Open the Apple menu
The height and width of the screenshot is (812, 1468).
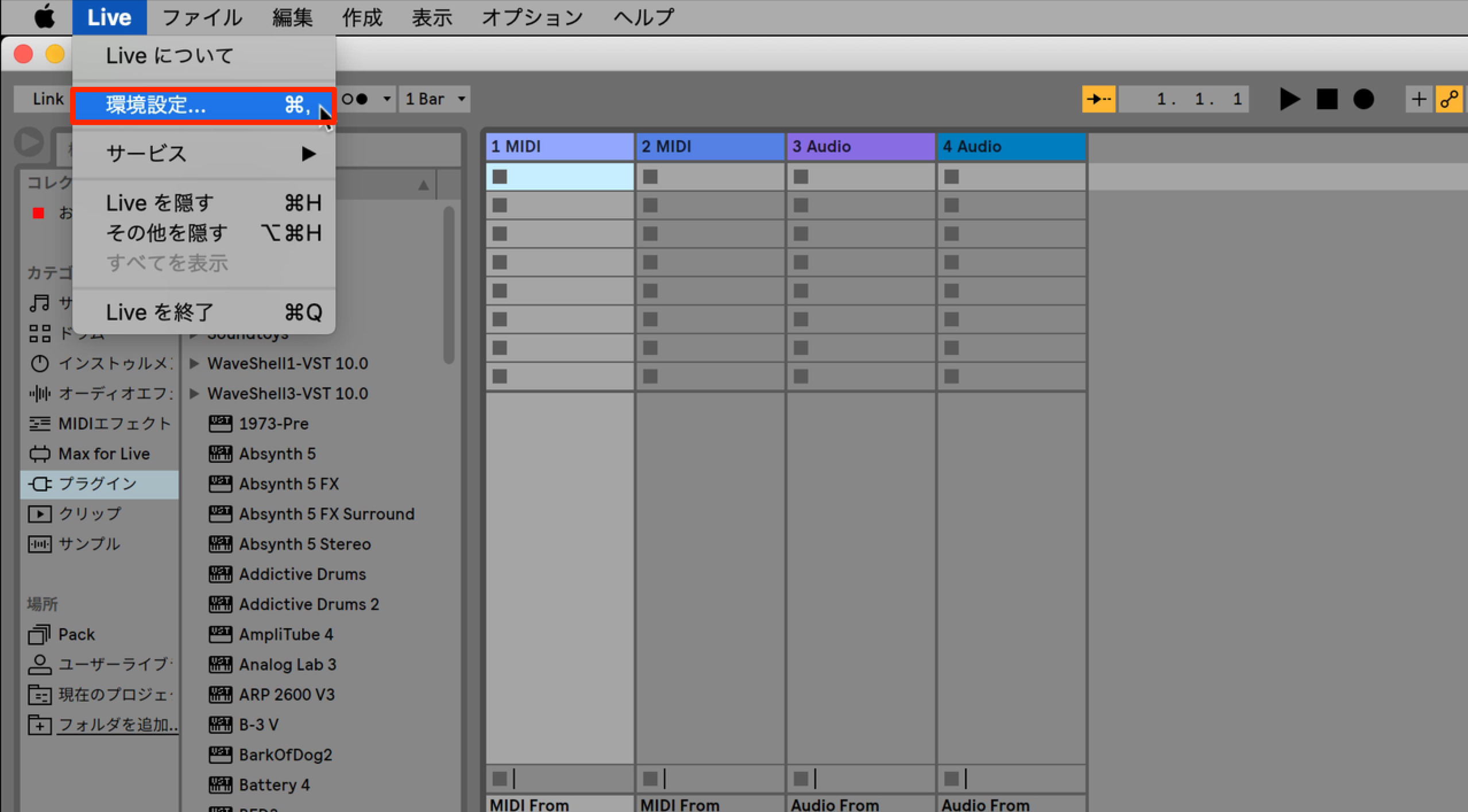click(x=44, y=17)
